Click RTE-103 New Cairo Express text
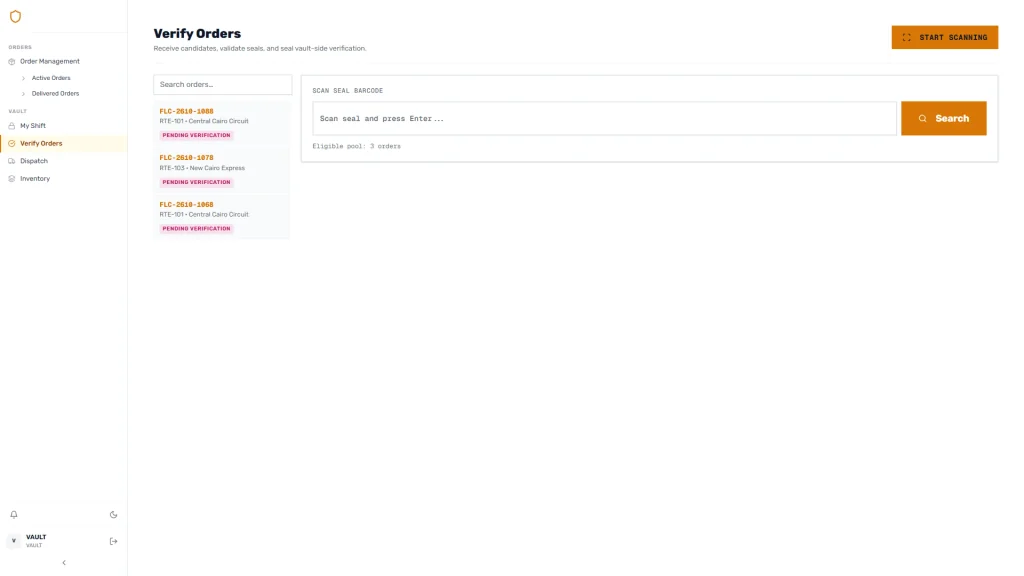The image size is (1024, 576). point(202,168)
